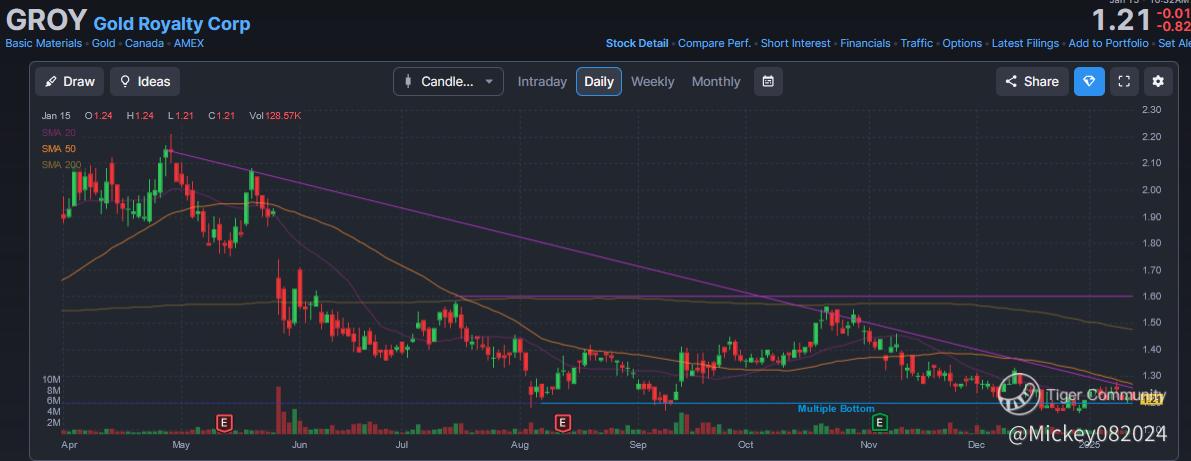Switch to Monthly timeframe
The height and width of the screenshot is (461, 1191).
coord(716,81)
